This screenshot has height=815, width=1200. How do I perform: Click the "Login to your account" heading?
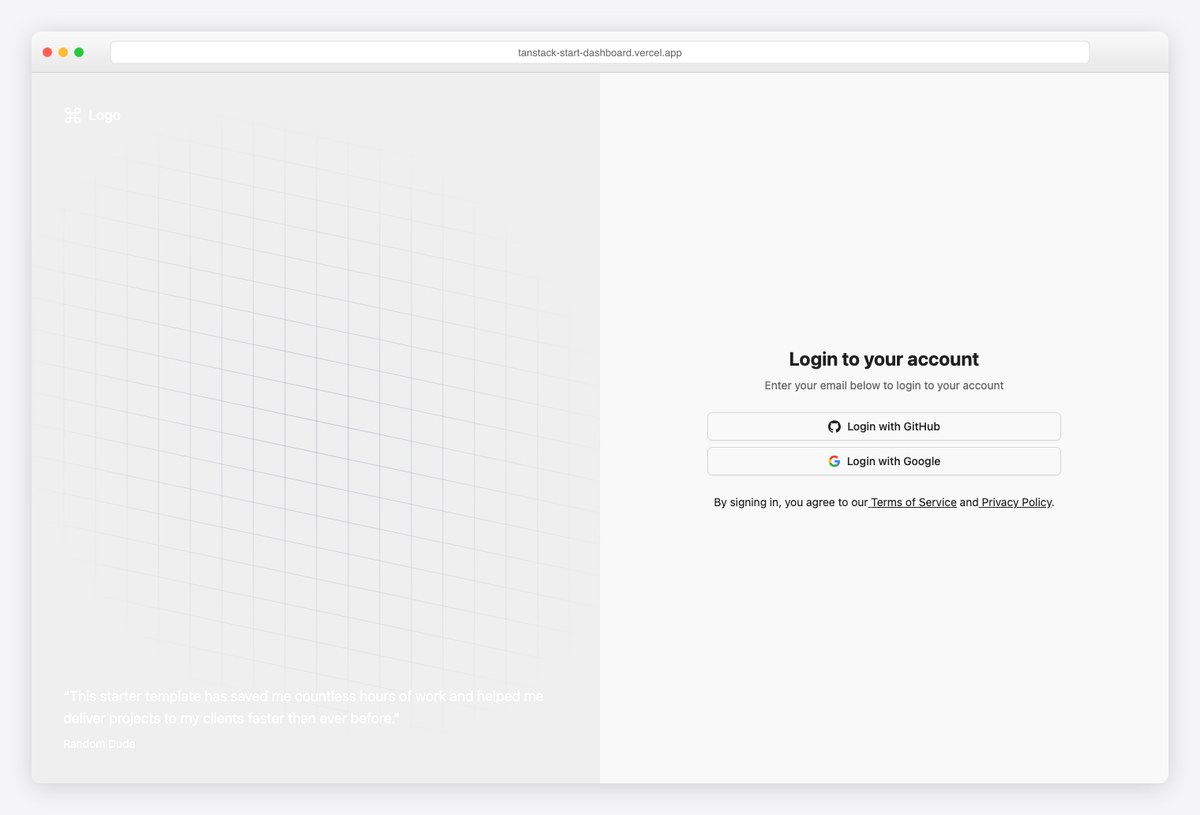tap(884, 360)
